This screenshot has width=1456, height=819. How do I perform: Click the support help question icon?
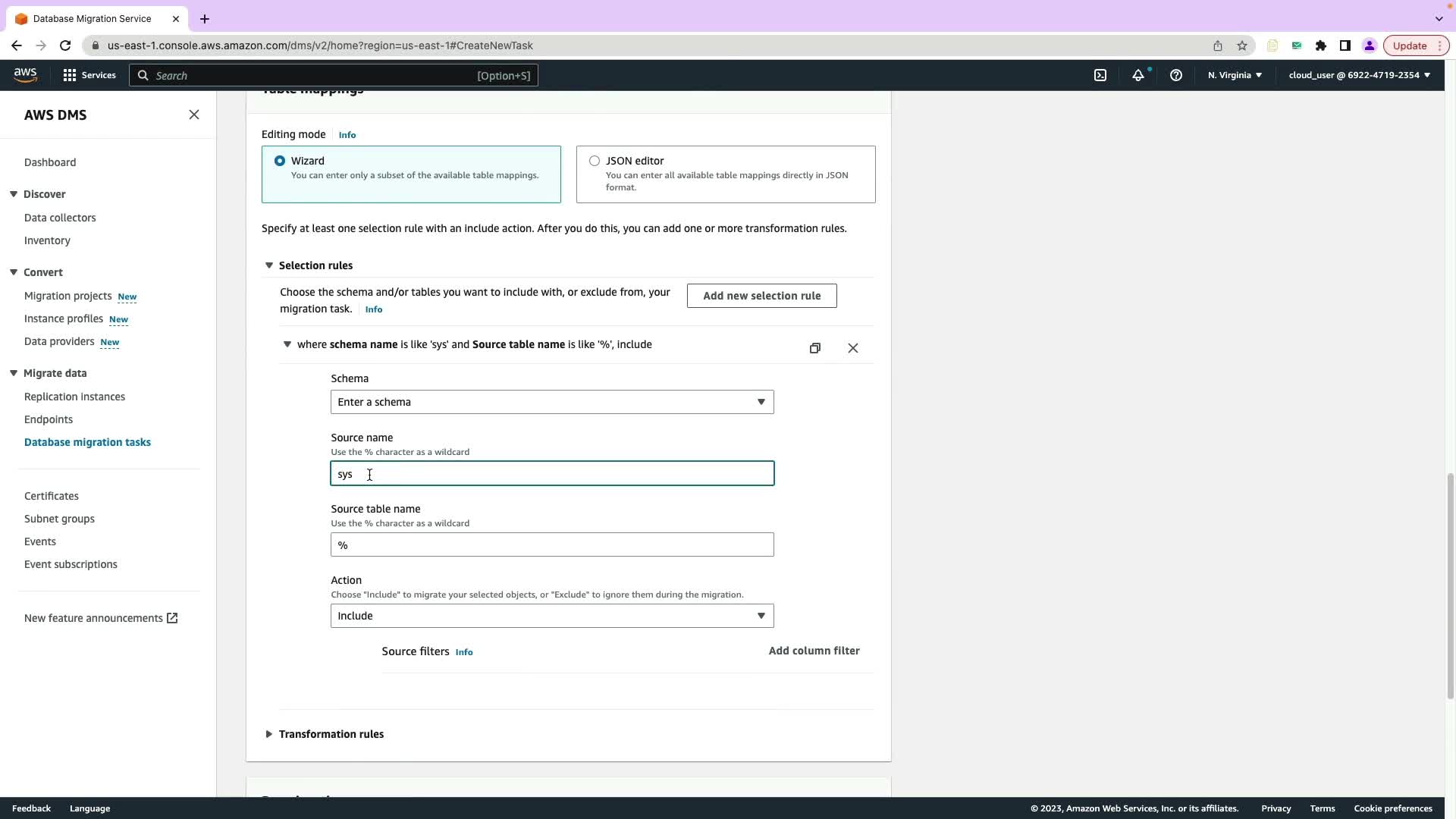[1175, 75]
